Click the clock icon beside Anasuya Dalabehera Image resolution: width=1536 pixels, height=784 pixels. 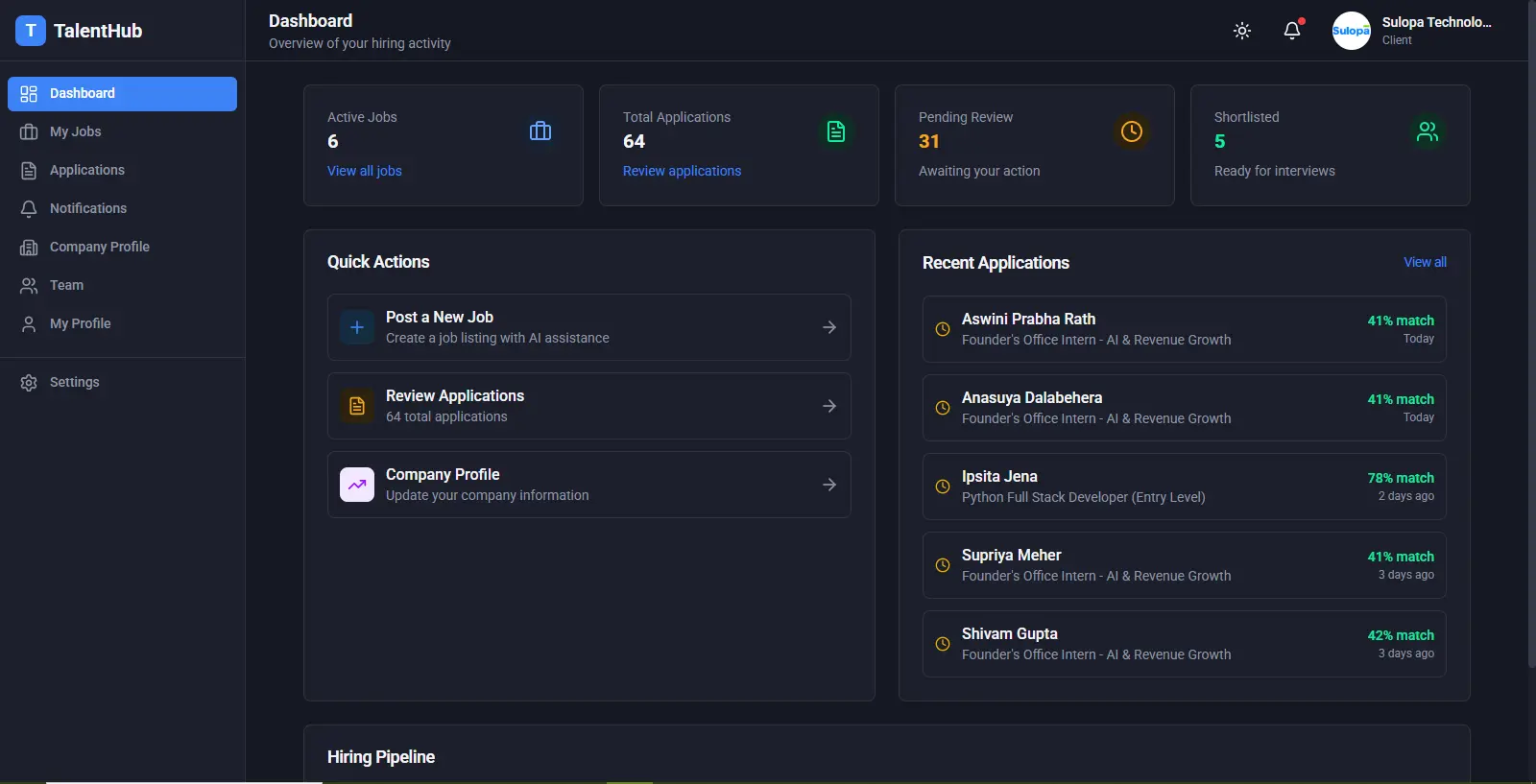943,408
